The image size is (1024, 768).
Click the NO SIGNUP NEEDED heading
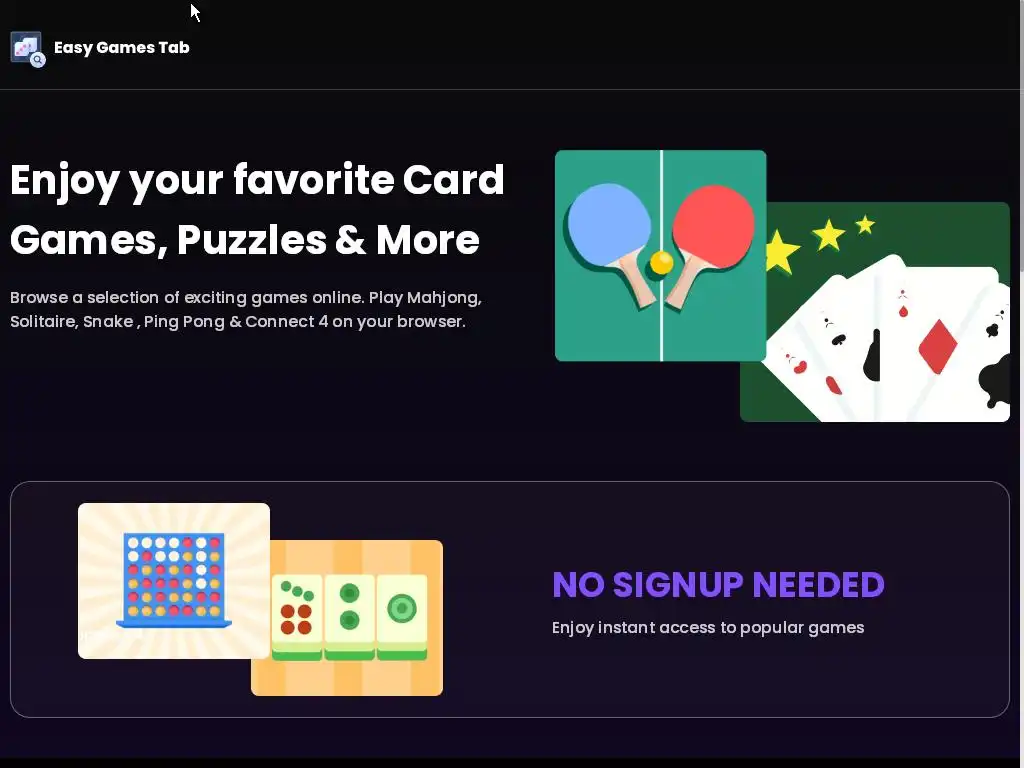tap(718, 584)
